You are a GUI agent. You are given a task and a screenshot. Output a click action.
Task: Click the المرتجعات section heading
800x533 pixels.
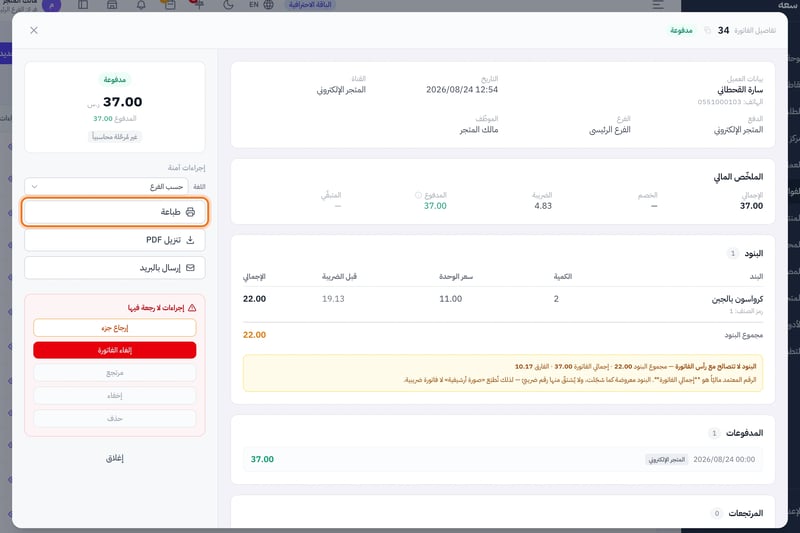(x=745, y=513)
